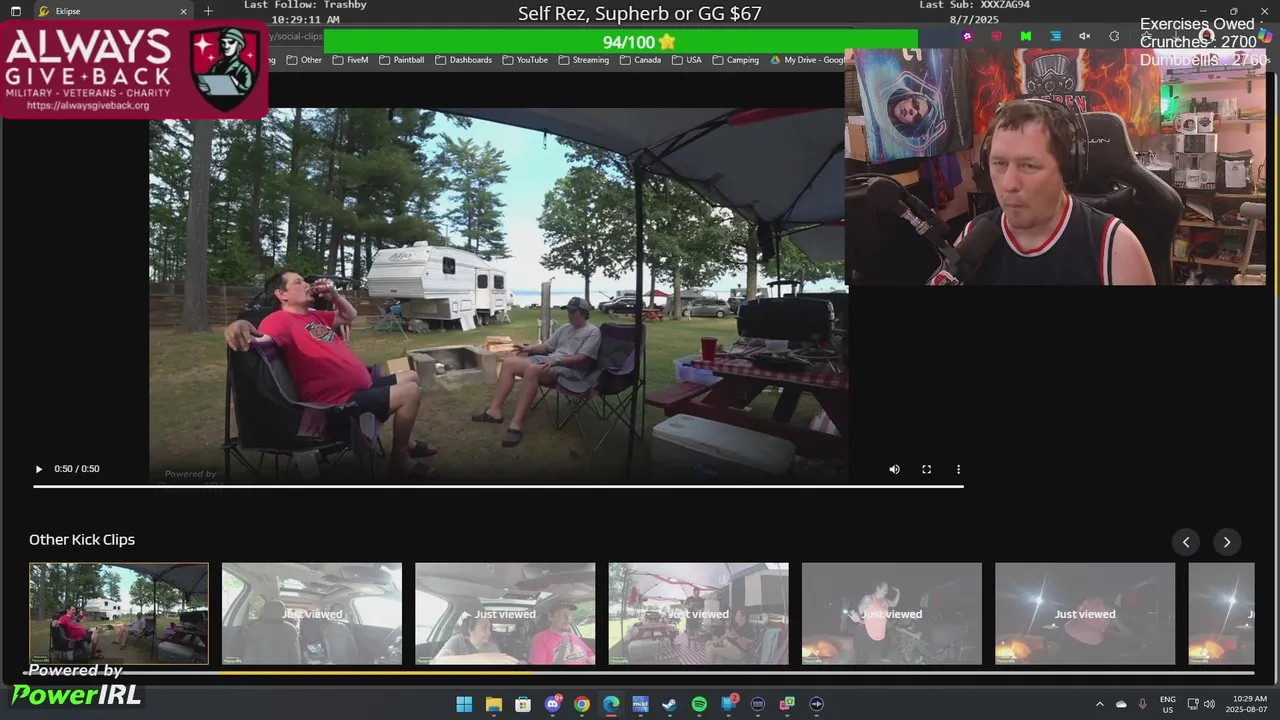Open Spotify from the taskbar
The height and width of the screenshot is (720, 1280).
(699, 704)
